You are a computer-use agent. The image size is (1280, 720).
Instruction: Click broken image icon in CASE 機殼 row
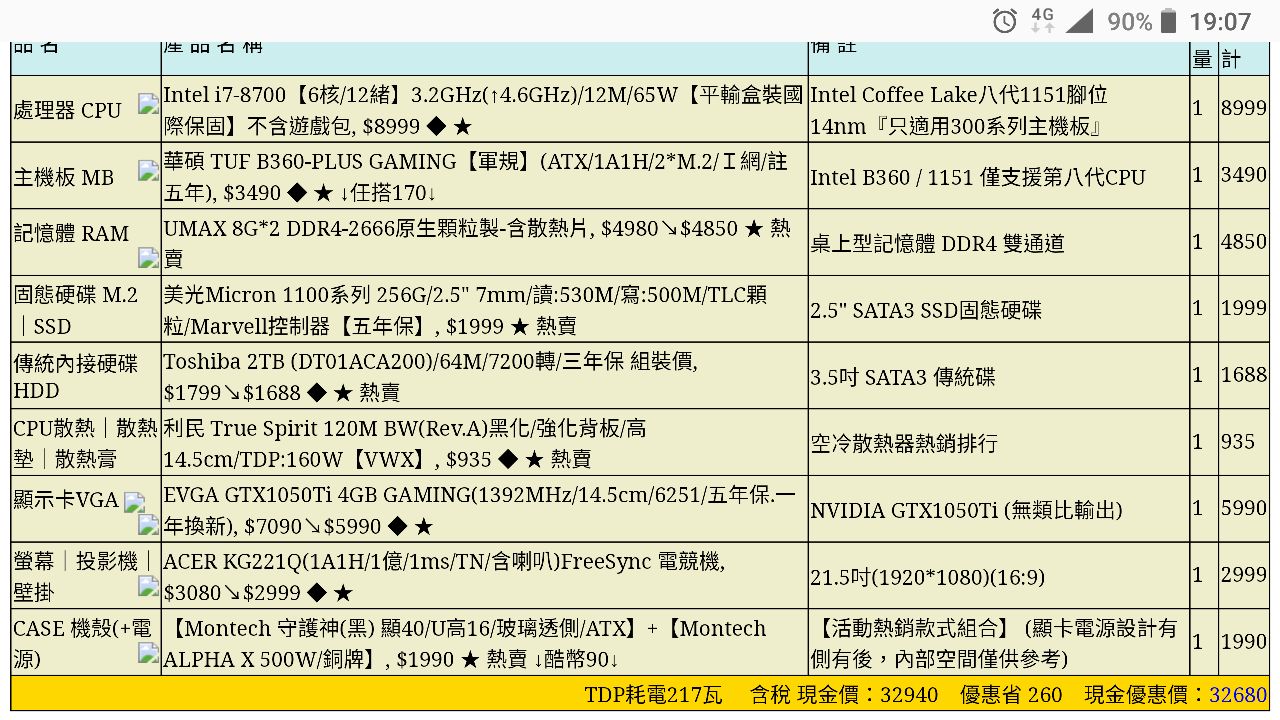(148, 654)
